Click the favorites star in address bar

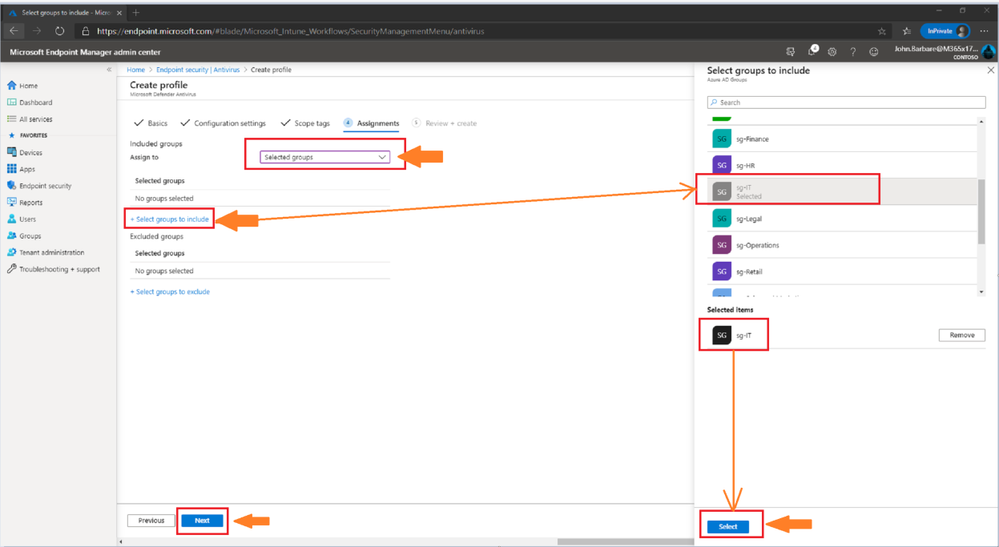tap(882, 31)
